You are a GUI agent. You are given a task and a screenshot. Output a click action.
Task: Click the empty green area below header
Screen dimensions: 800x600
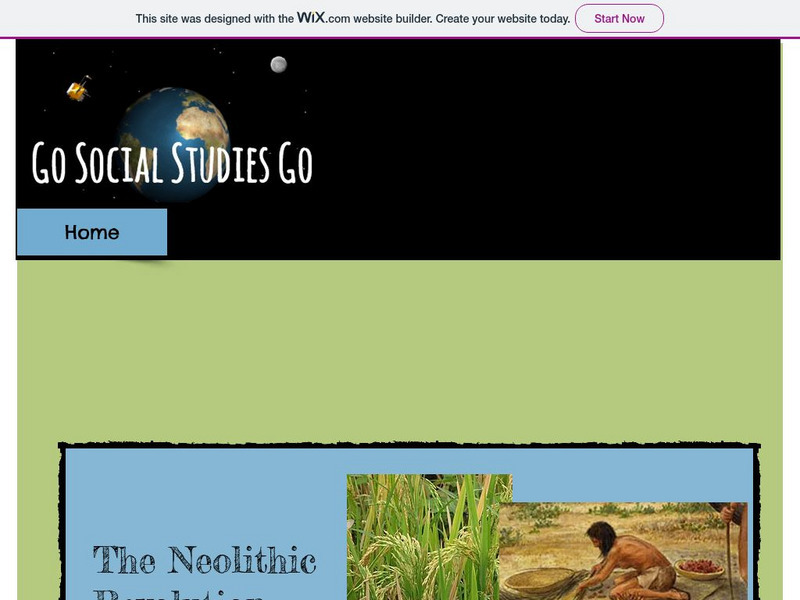(x=399, y=351)
